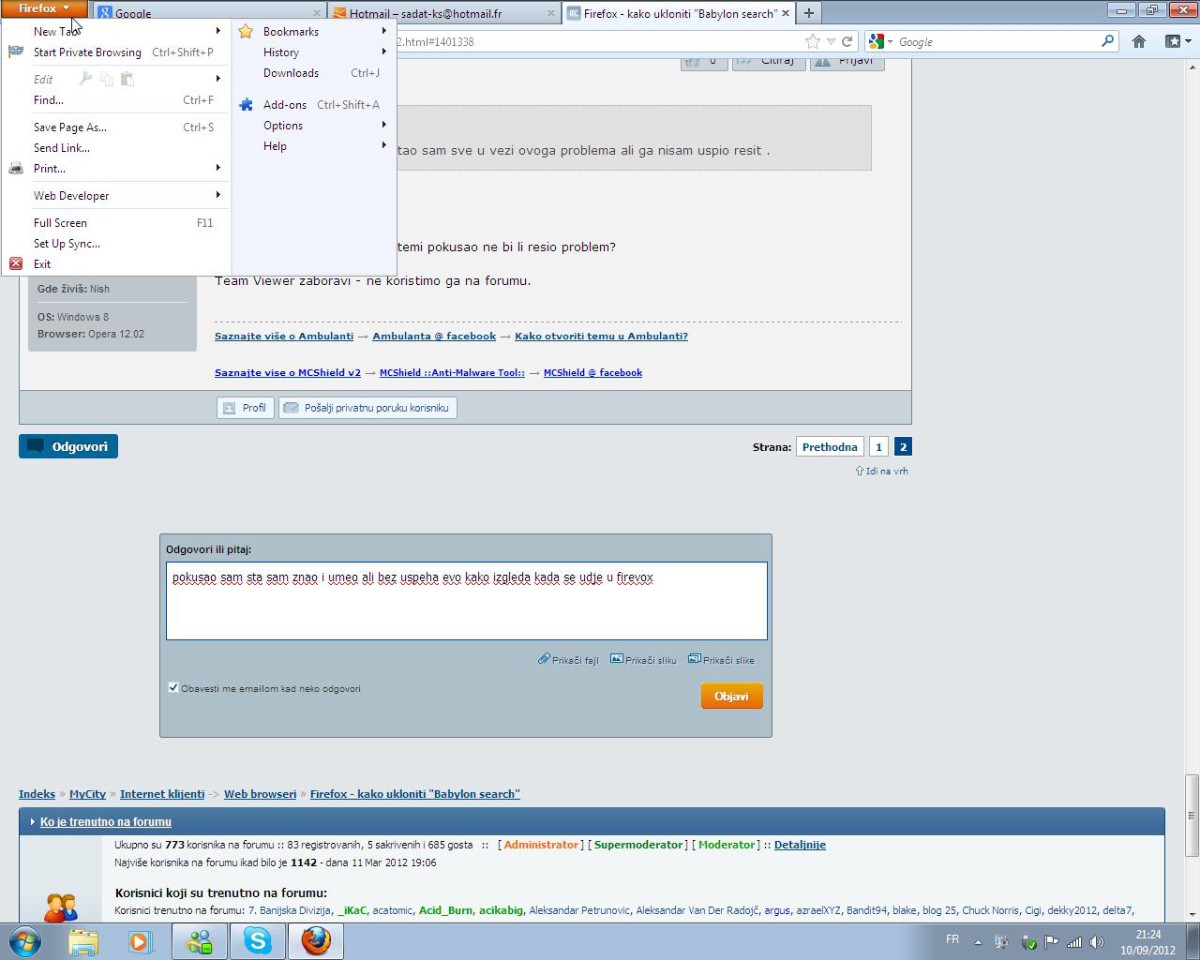Image resolution: width=1200 pixels, height=960 pixels.
Task: Open the Windows Start menu
Action: pos(25,941)
